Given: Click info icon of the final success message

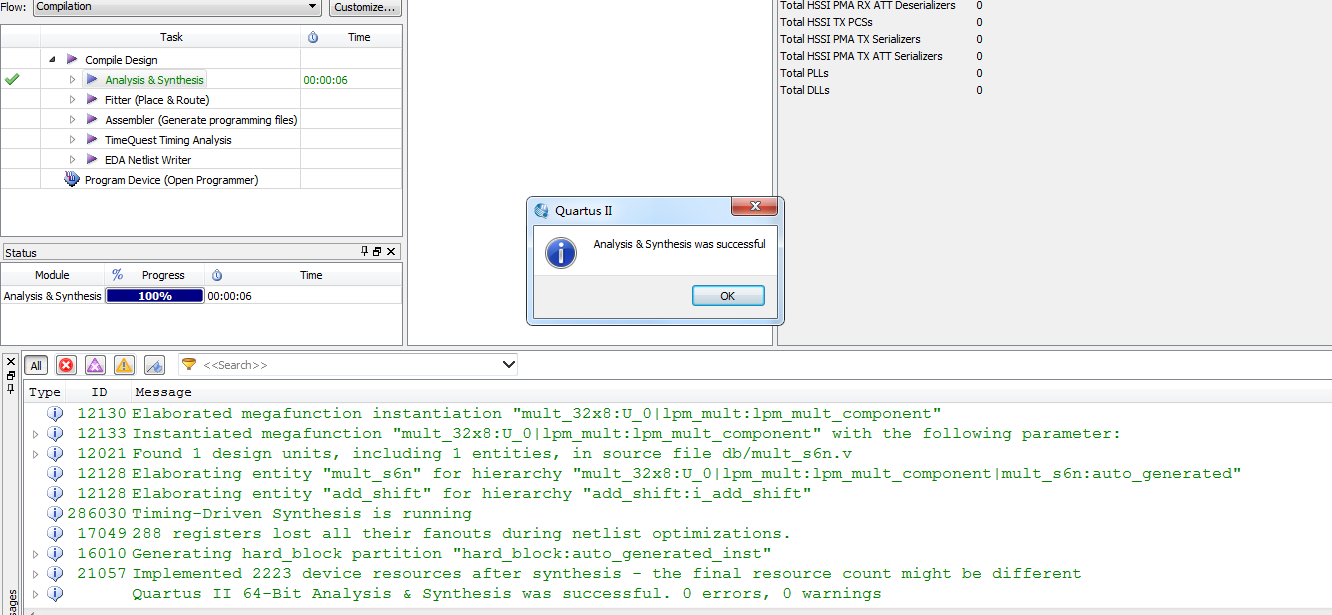Looking at the screenshot, I should (55, 593).
